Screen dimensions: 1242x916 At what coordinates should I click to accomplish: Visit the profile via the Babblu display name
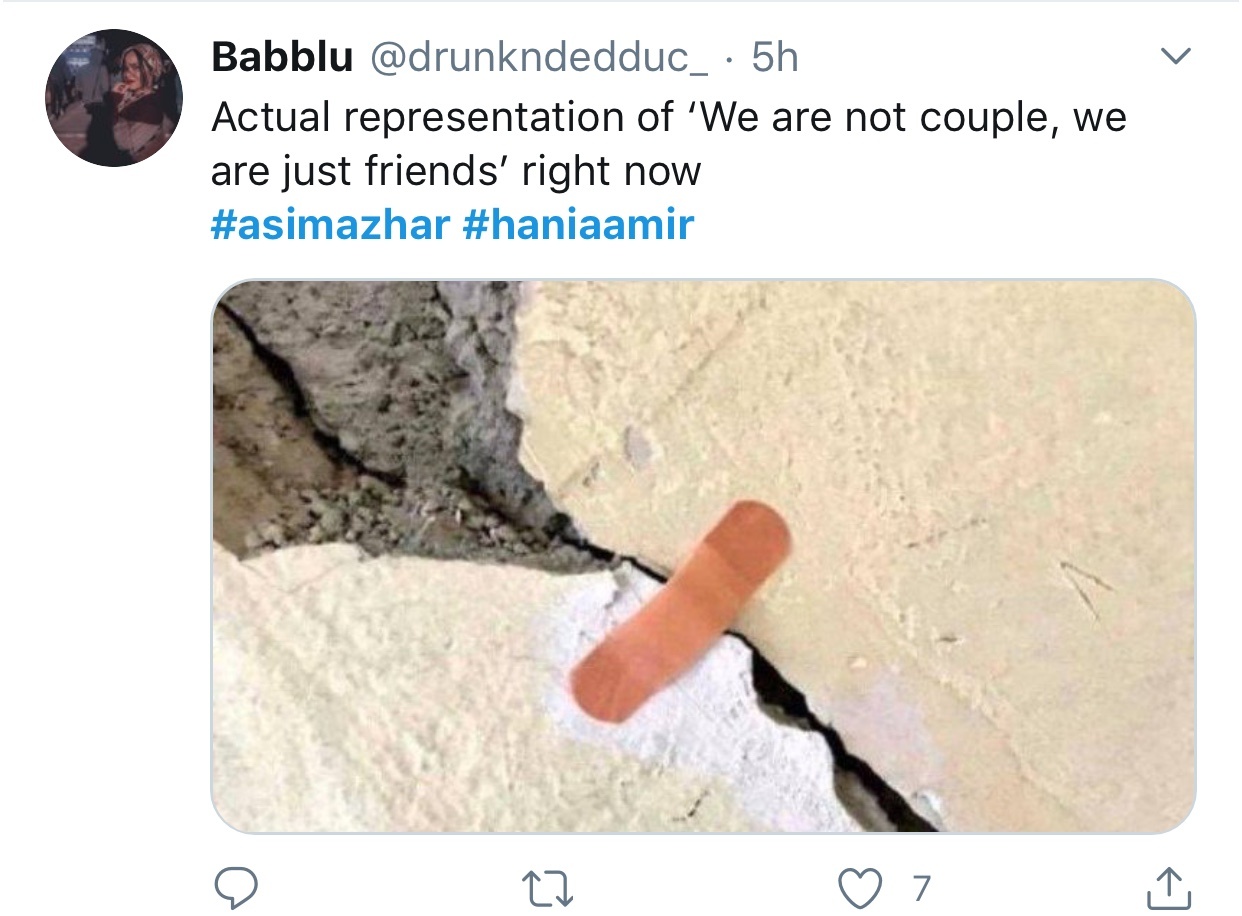point(282,58)
